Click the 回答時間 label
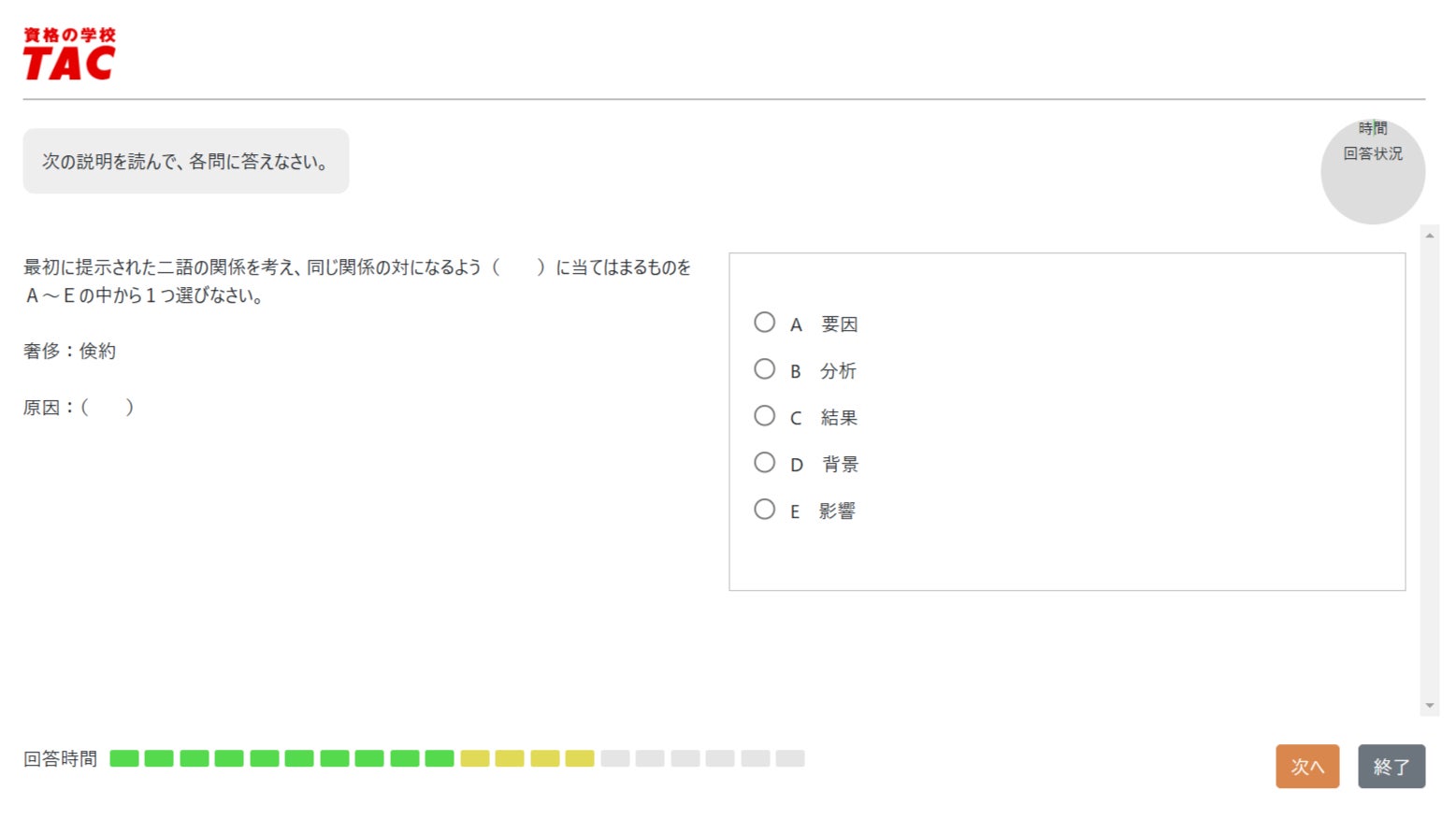The height and width of the screenshot is (819, 1456). tap(61, 759)
